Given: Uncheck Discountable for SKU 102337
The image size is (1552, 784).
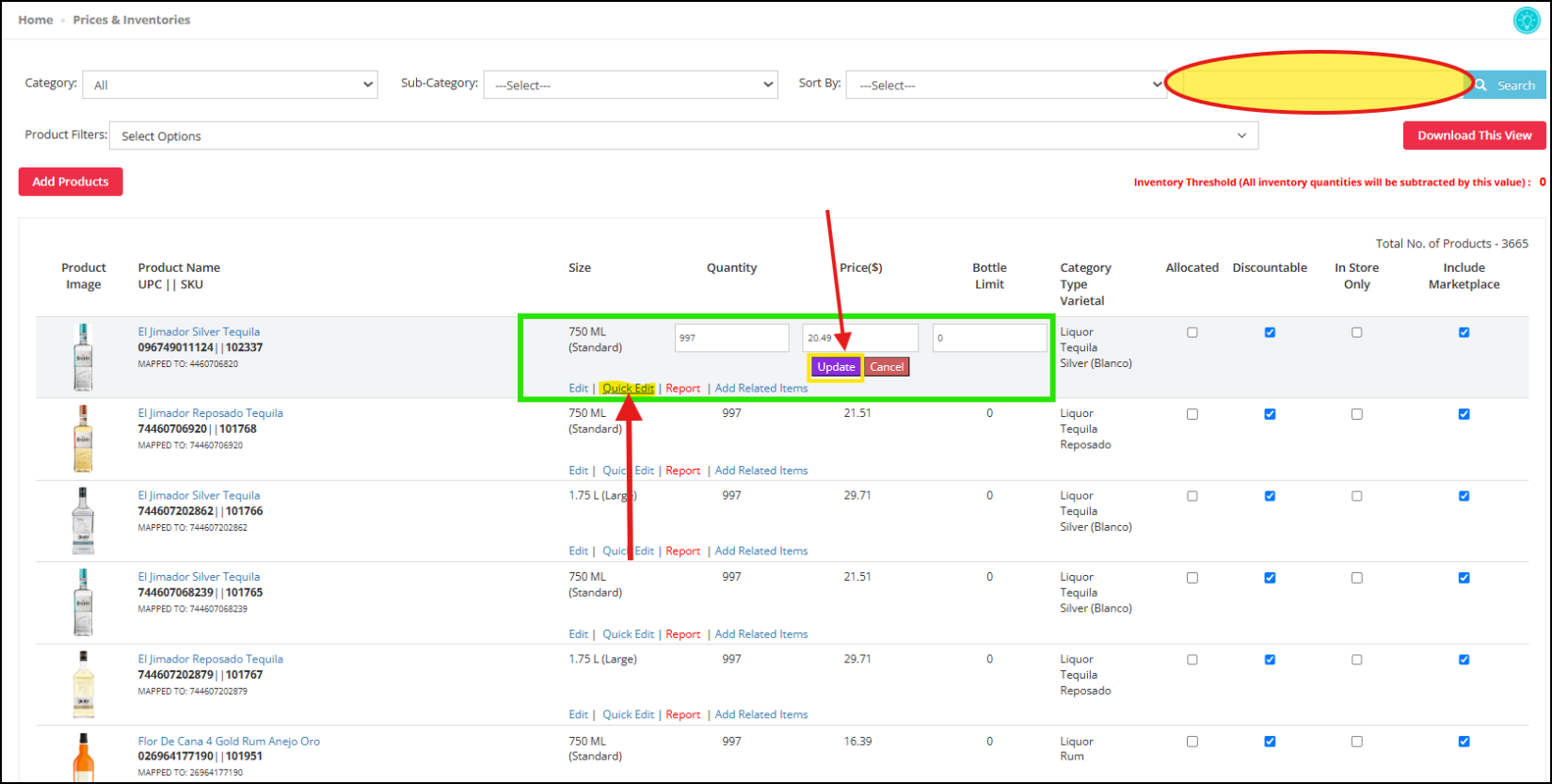Looking at the screenshot, I should pyautogui.click(x=1270, y=332).
